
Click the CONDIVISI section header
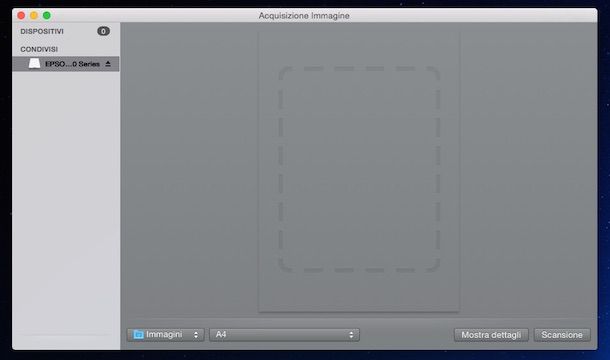(39, 49)
